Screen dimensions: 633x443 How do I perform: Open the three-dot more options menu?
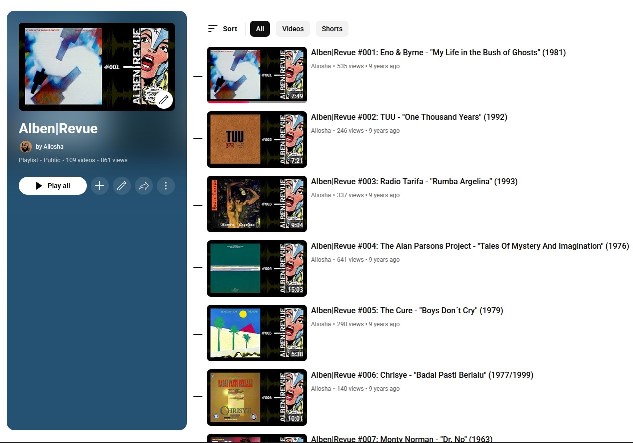pyautogui.click(x=166, y=186)
